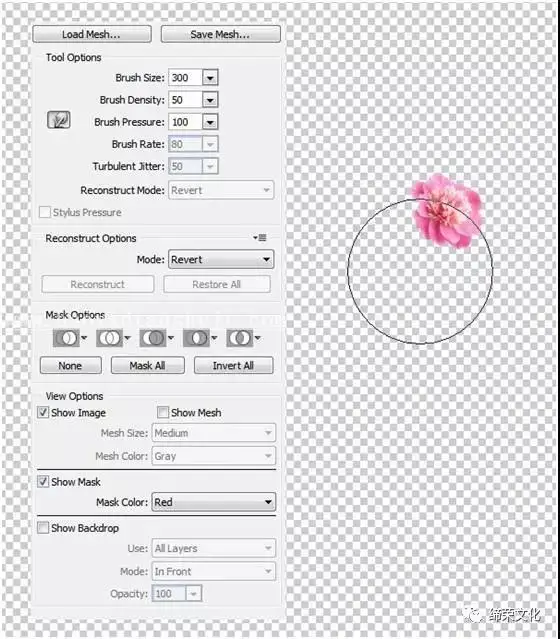Enable the Show Backdrop checkbox
Image resolution: width=560 pixels, height=639 pixels.
click(x=43, y=528)
